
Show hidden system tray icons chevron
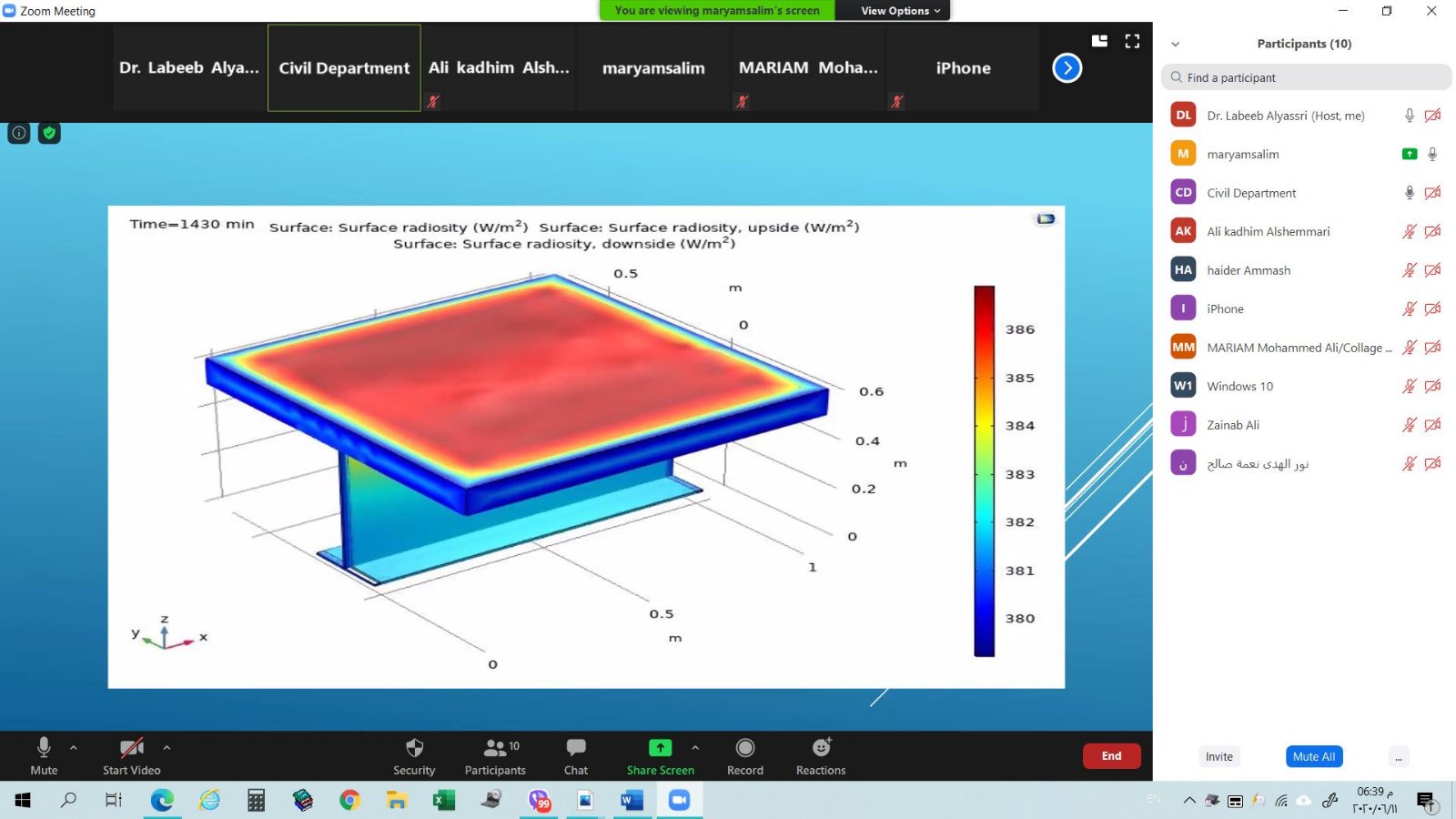tap(1189, 801)
